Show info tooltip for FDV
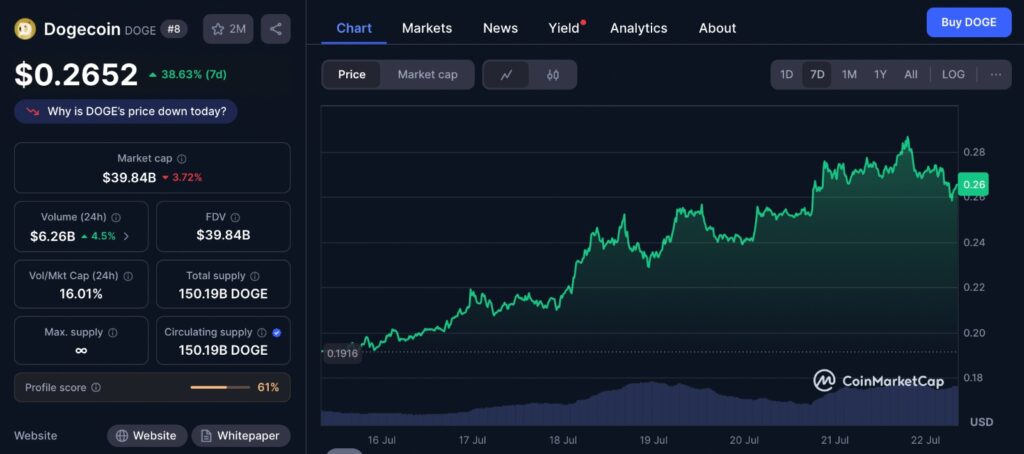Viewport: 1024px width, 454px height. tap(235, 218)
